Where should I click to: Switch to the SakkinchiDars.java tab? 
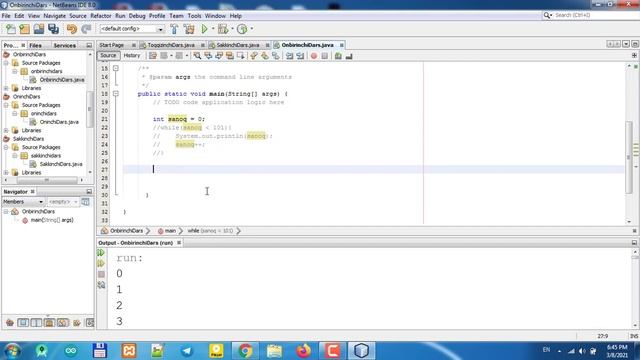point(238,45)
